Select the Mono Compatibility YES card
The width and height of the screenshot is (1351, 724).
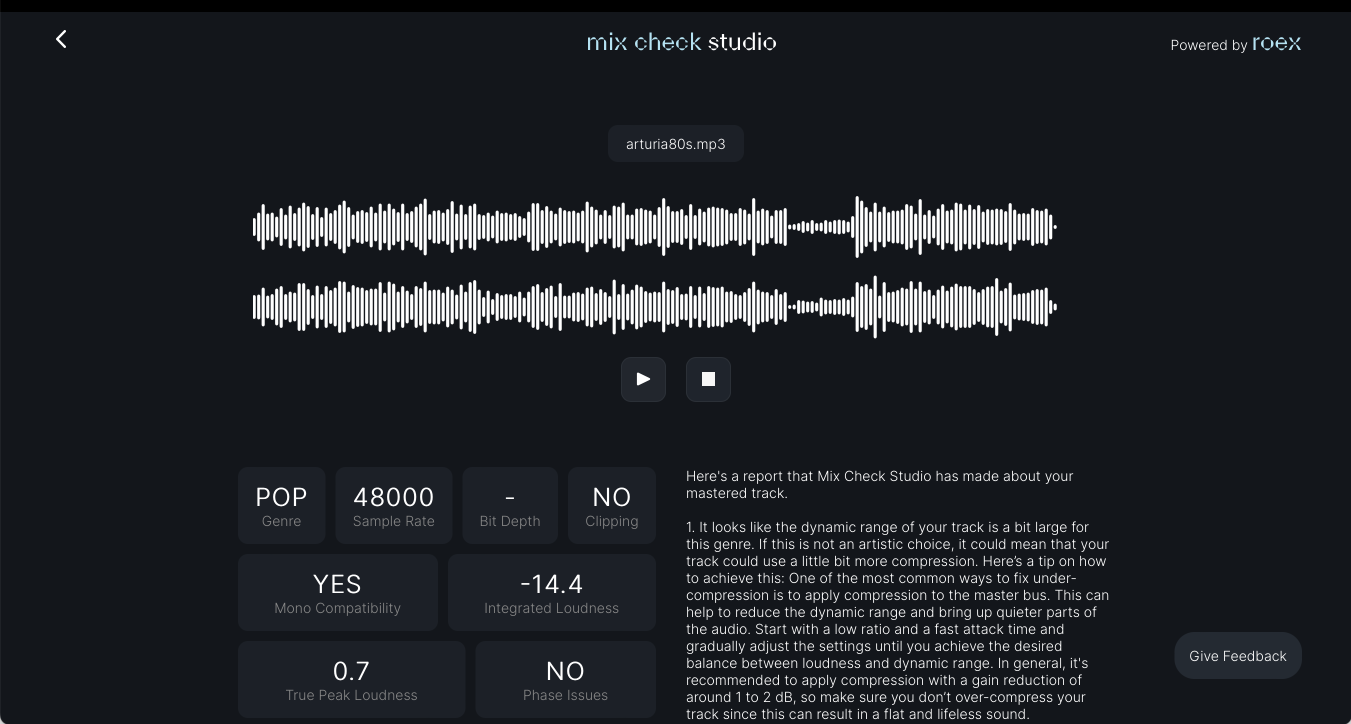(338, 593)
